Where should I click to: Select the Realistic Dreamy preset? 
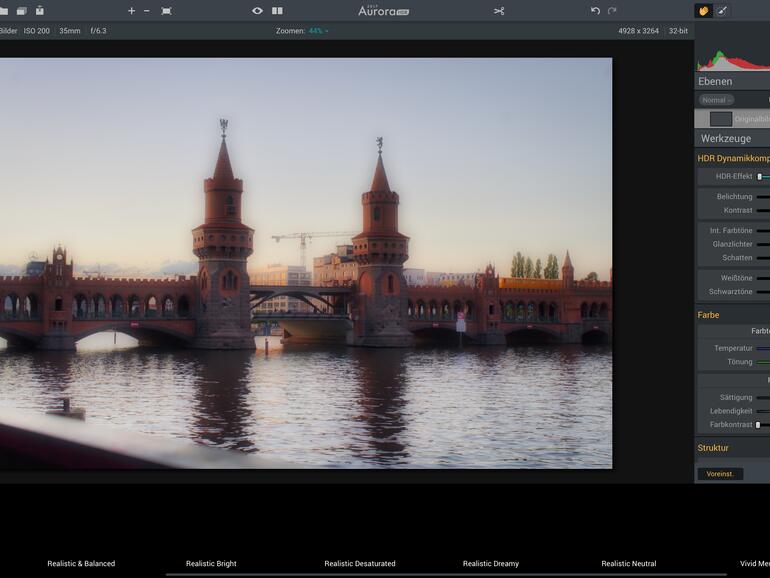491,564
